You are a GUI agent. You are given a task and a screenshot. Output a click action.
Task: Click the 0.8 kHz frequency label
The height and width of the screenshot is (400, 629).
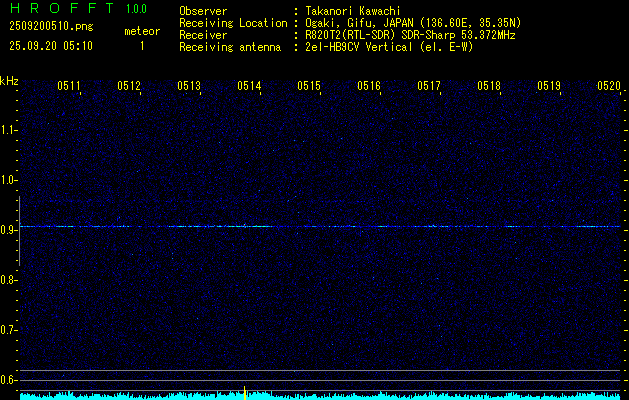[x=8, y=280]
